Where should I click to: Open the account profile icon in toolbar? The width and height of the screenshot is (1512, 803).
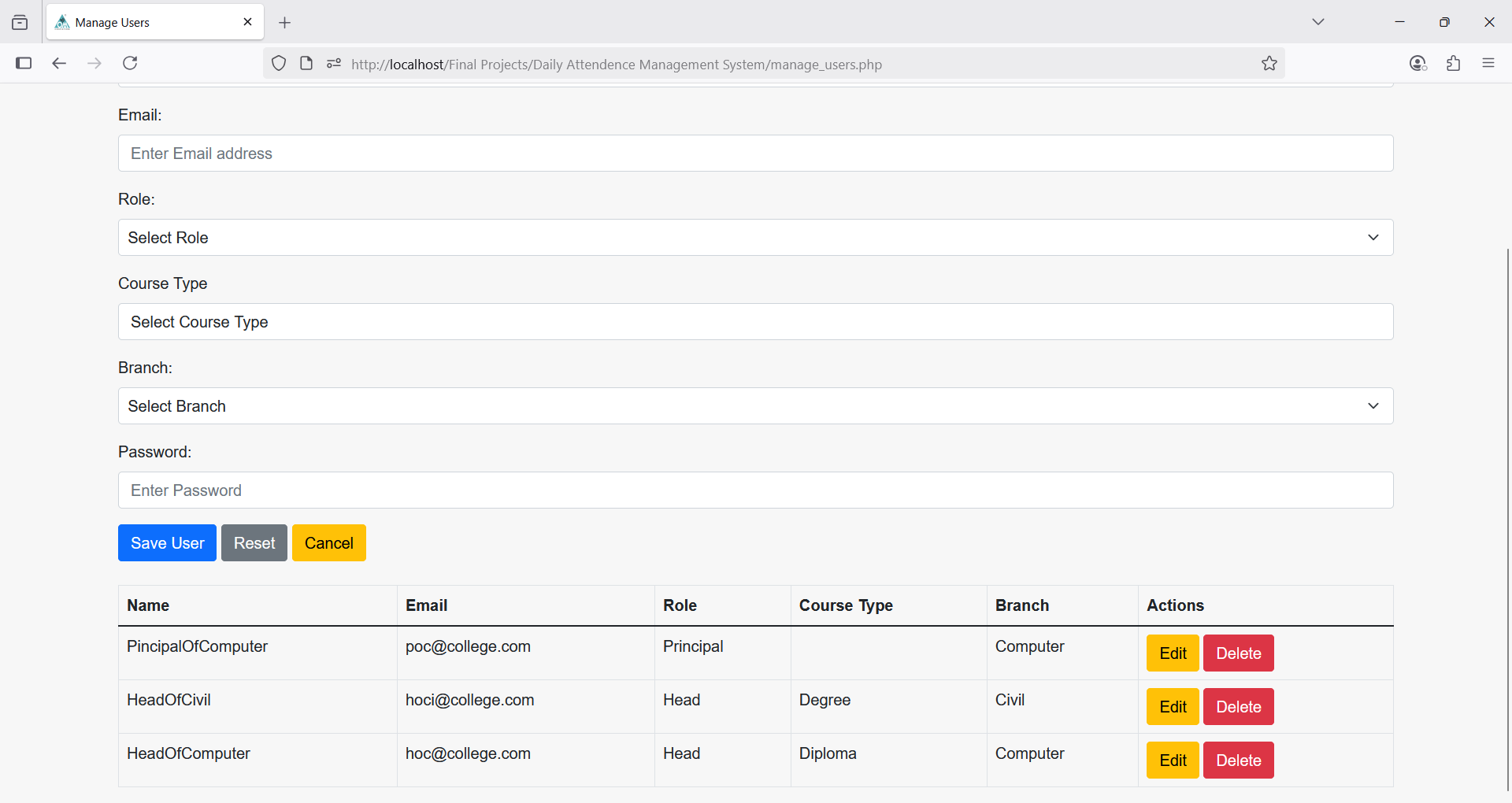click(1417, 63)
